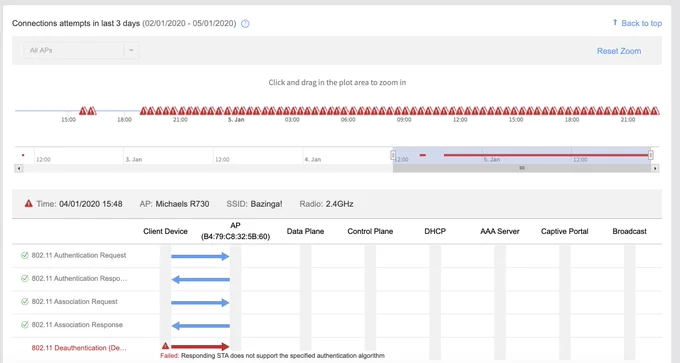
Task: Click the AAA Server column header
Action: 500,231
